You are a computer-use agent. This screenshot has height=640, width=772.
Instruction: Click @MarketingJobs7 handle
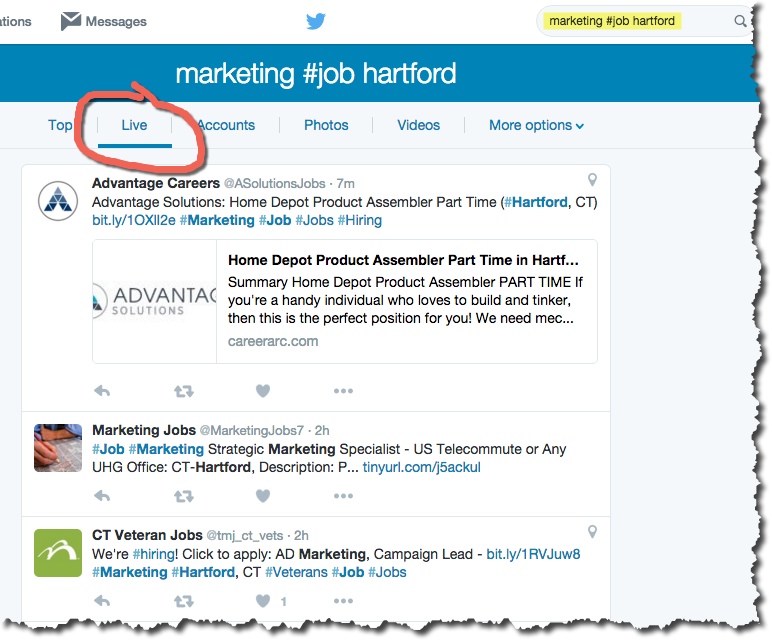tap(252, 431)
